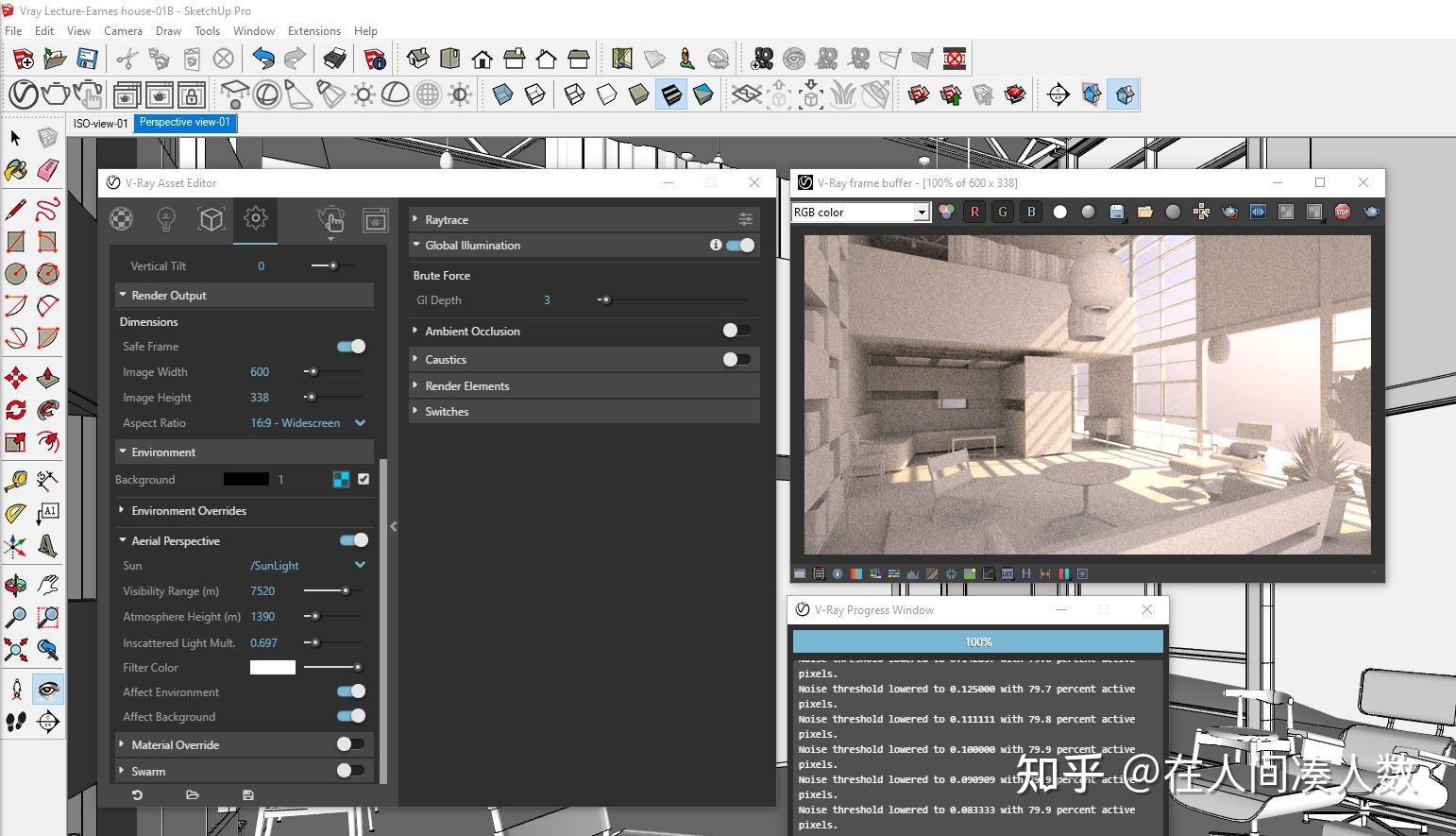Save the rendered image in the frame buffer
The height and width of the screenshot is (836, 1456).
[x=1116, y=212]
